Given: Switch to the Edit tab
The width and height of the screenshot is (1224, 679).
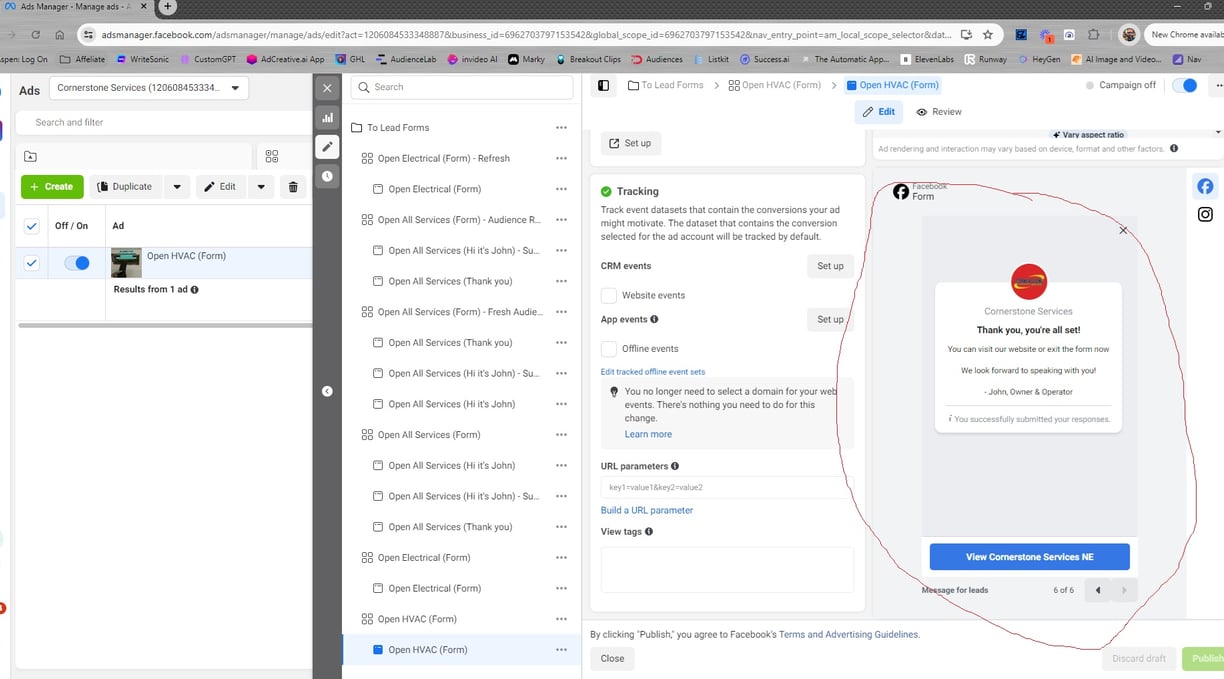Looking at the screenshot, I should [x=879, y=112].
